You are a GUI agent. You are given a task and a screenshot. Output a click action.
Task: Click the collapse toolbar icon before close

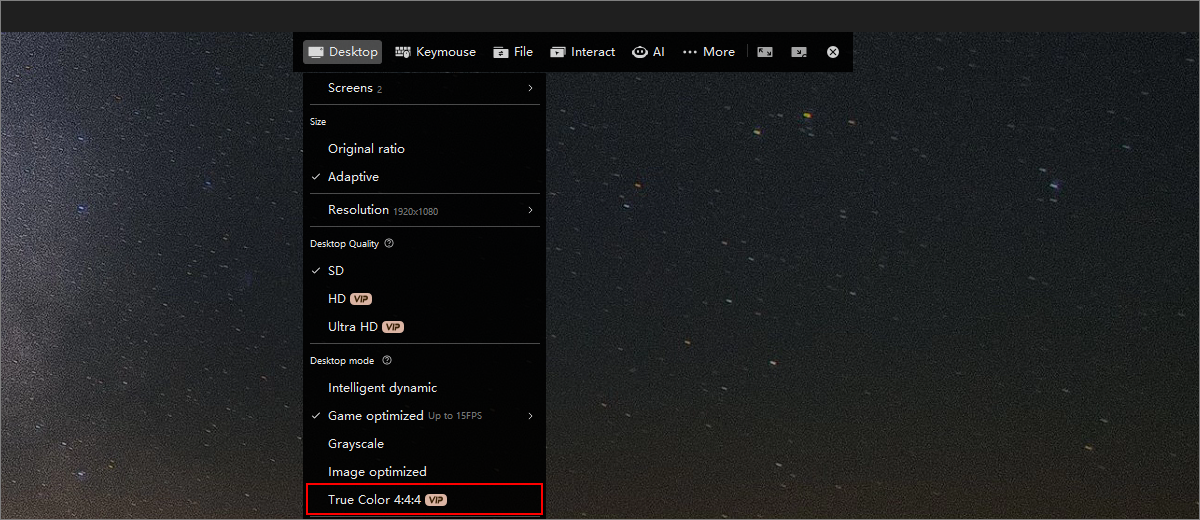(799, 52)
